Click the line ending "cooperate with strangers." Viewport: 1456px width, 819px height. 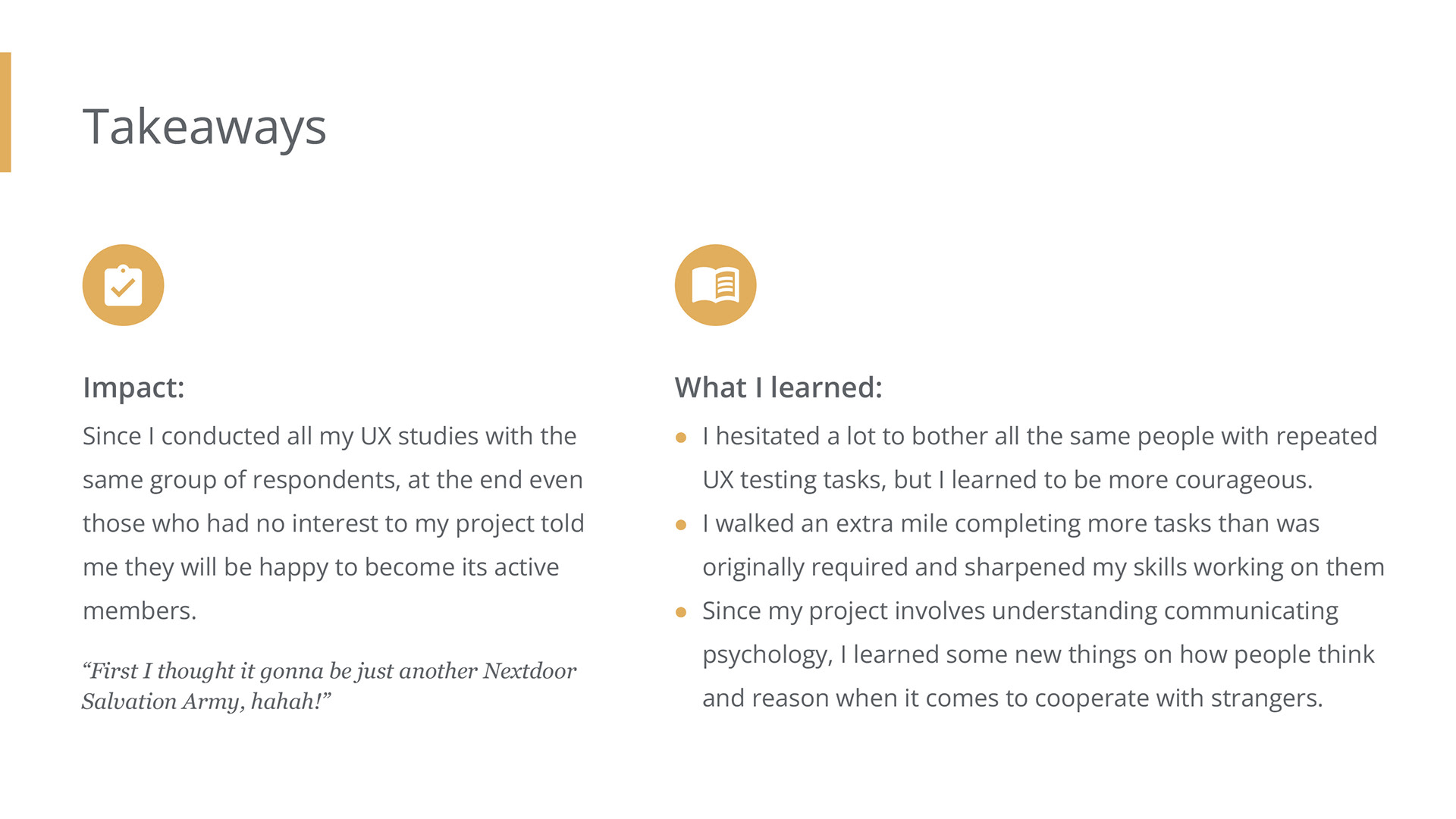[x=1012, y=698]
